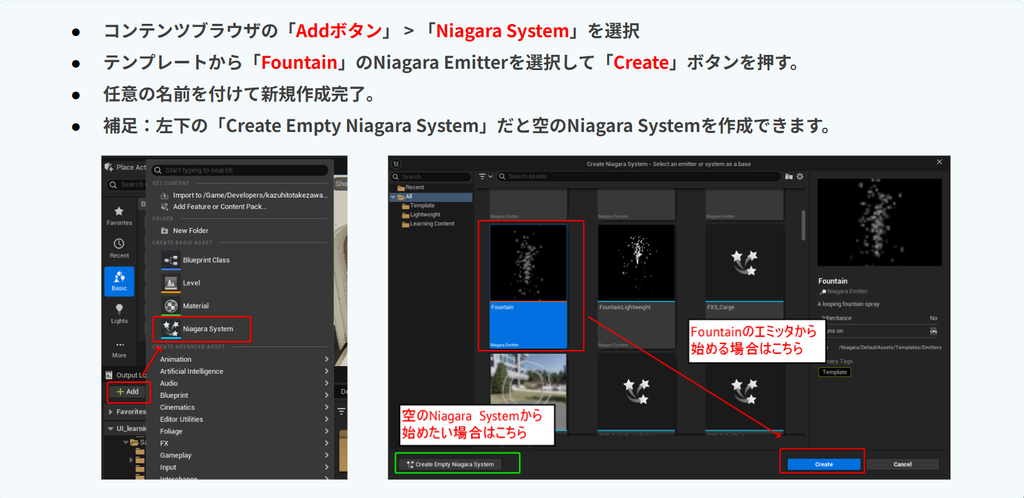Pick the Level asset icon

[170, 283]
